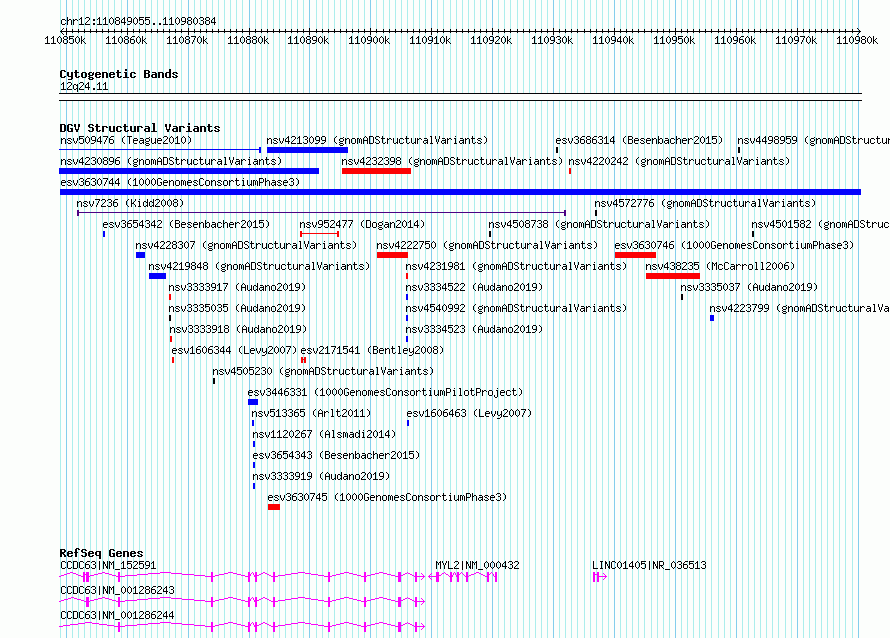
Task: Select the nsv4505230 variant label
Action: point(323,371)
